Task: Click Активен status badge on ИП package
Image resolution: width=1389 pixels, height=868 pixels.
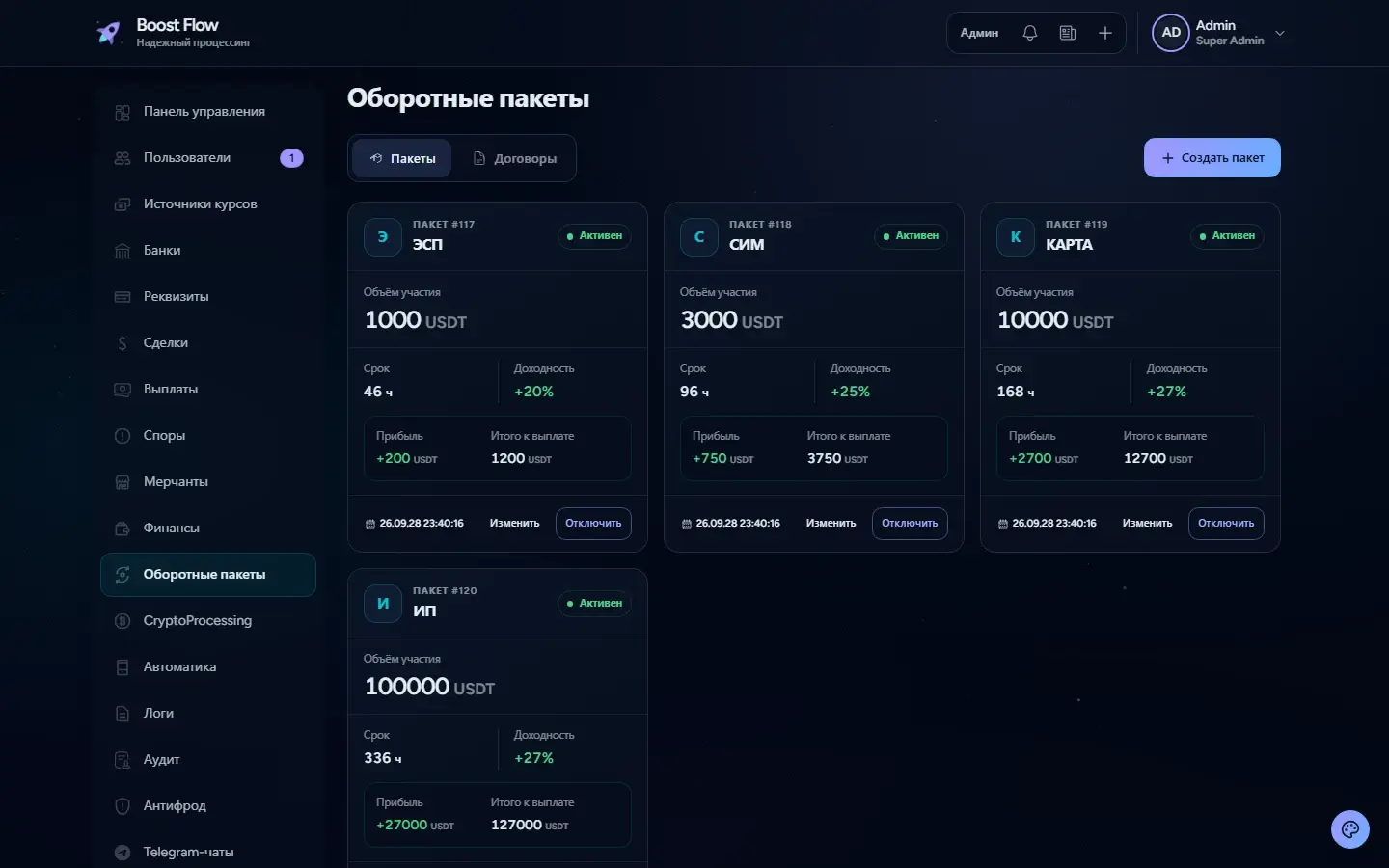Action: [594, 603]
